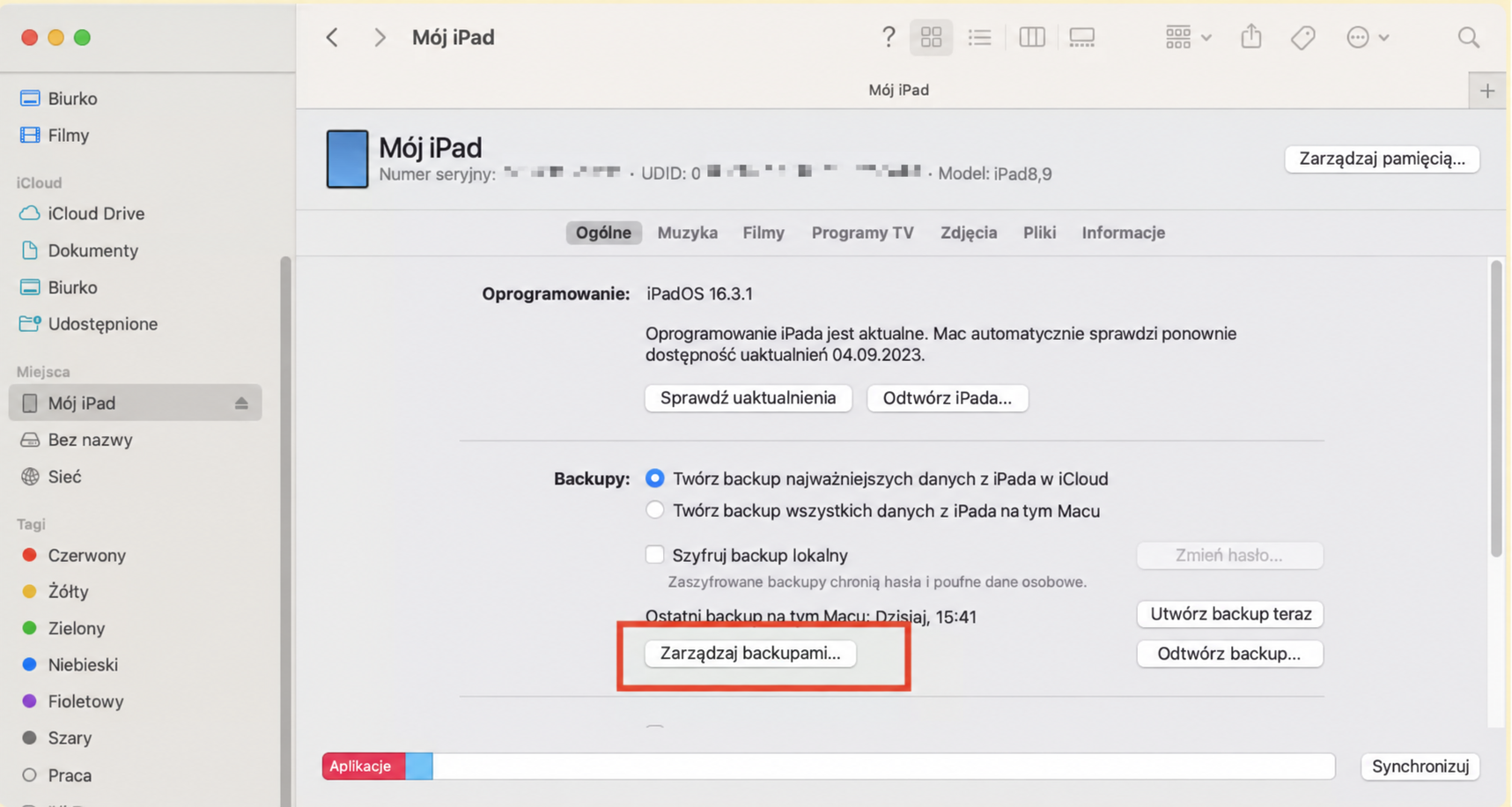Switch to the Zdjęcia tab
Viewport: 1512px width, 807px height.
click(969, 233)
